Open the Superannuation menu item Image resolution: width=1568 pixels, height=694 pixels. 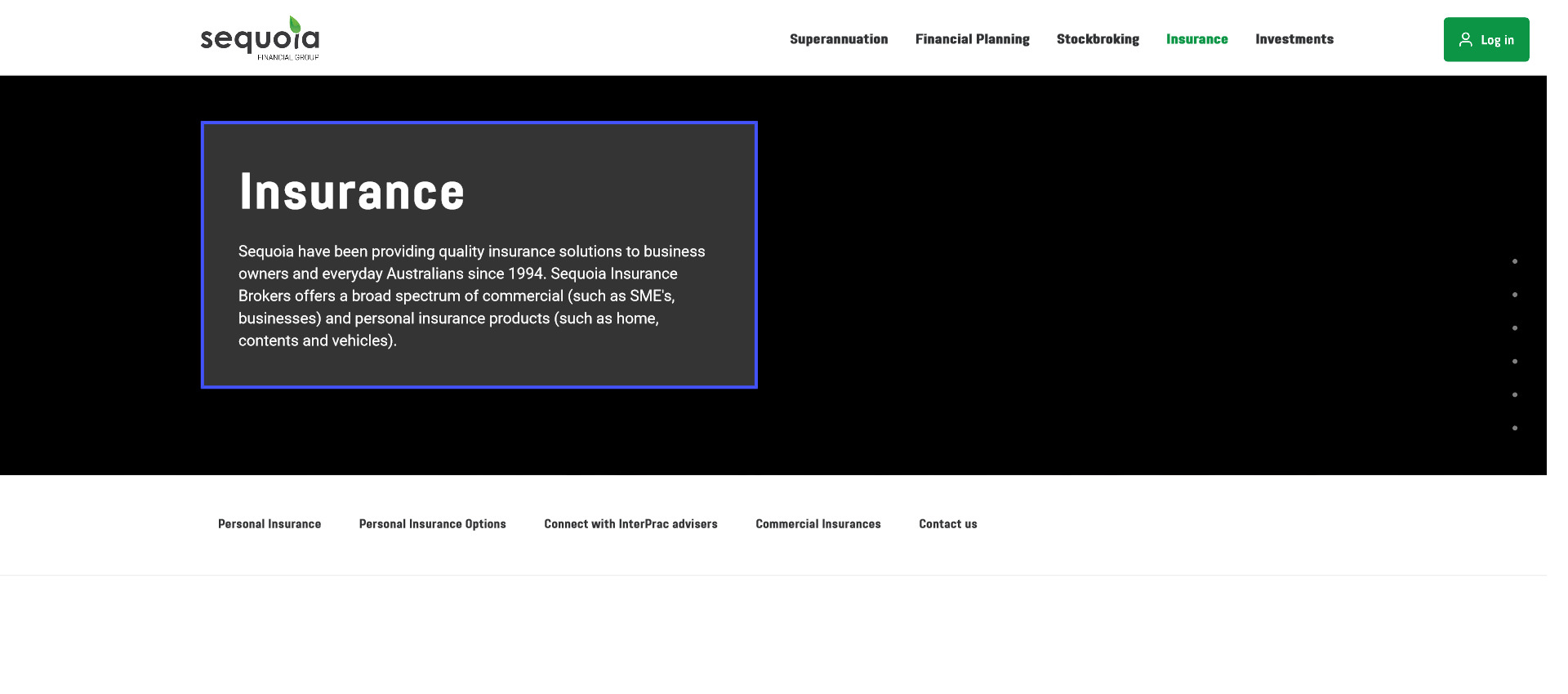(838, 39)
